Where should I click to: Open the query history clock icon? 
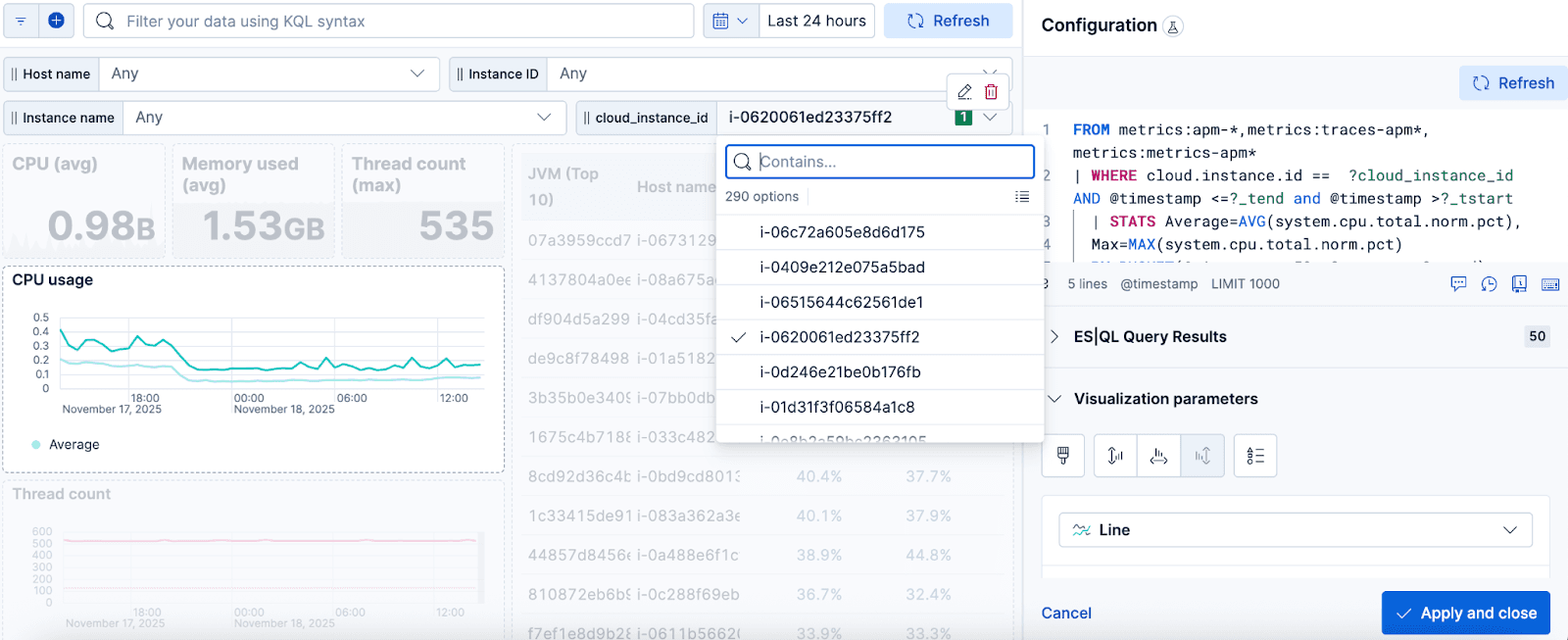(x=1489, y=284)
